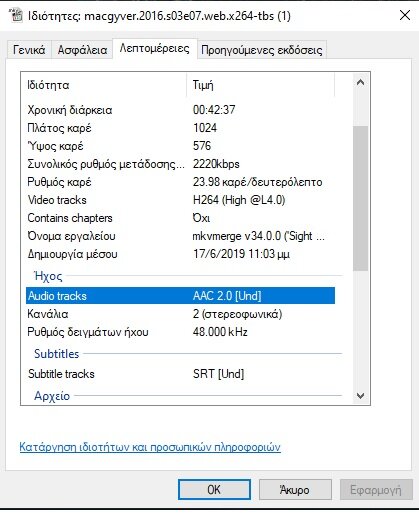The width and height of the screenshot is (419, 513).
Task: Click the Video tracks H264 value
Action: (239, 200)
